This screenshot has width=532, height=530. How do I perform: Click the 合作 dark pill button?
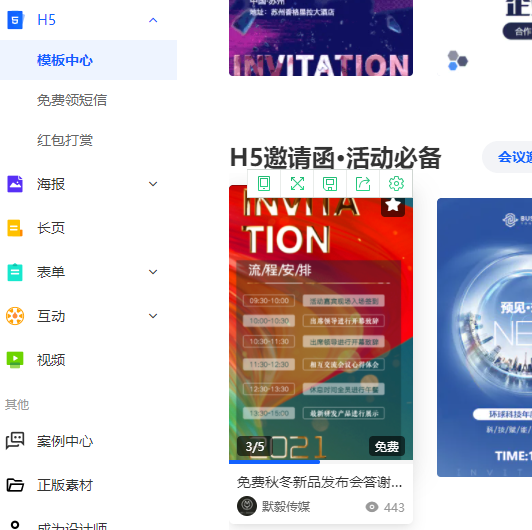pos(518,31)
